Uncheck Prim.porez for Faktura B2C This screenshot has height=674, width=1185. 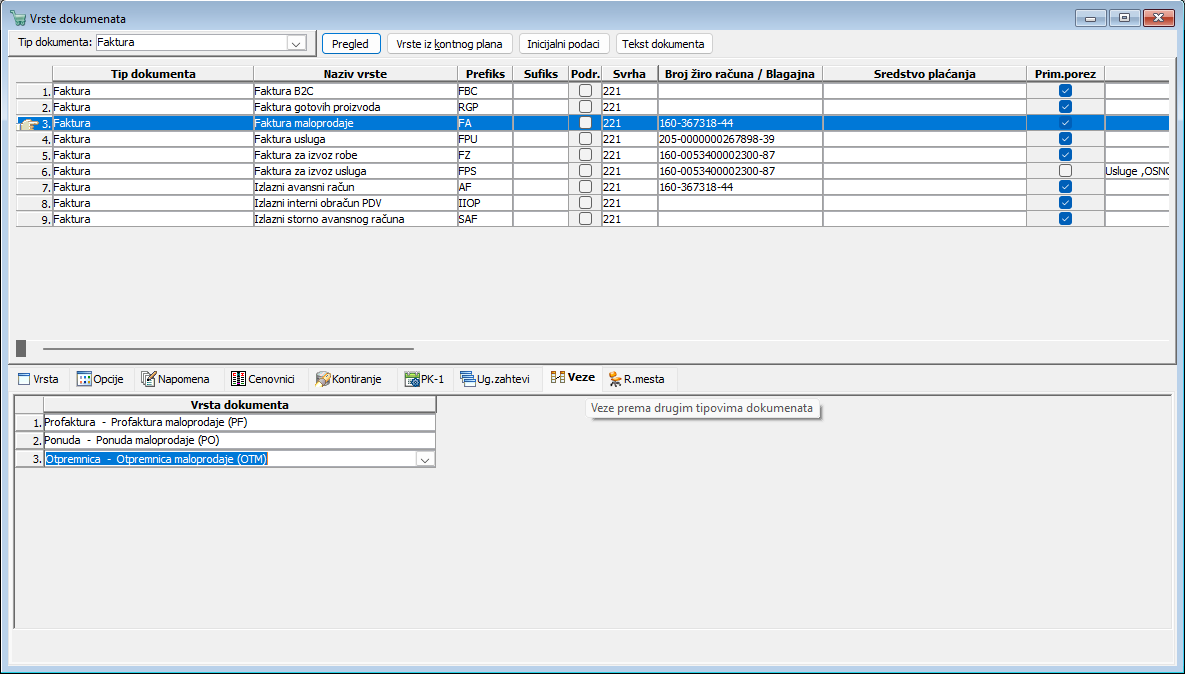coord(1066,91)
